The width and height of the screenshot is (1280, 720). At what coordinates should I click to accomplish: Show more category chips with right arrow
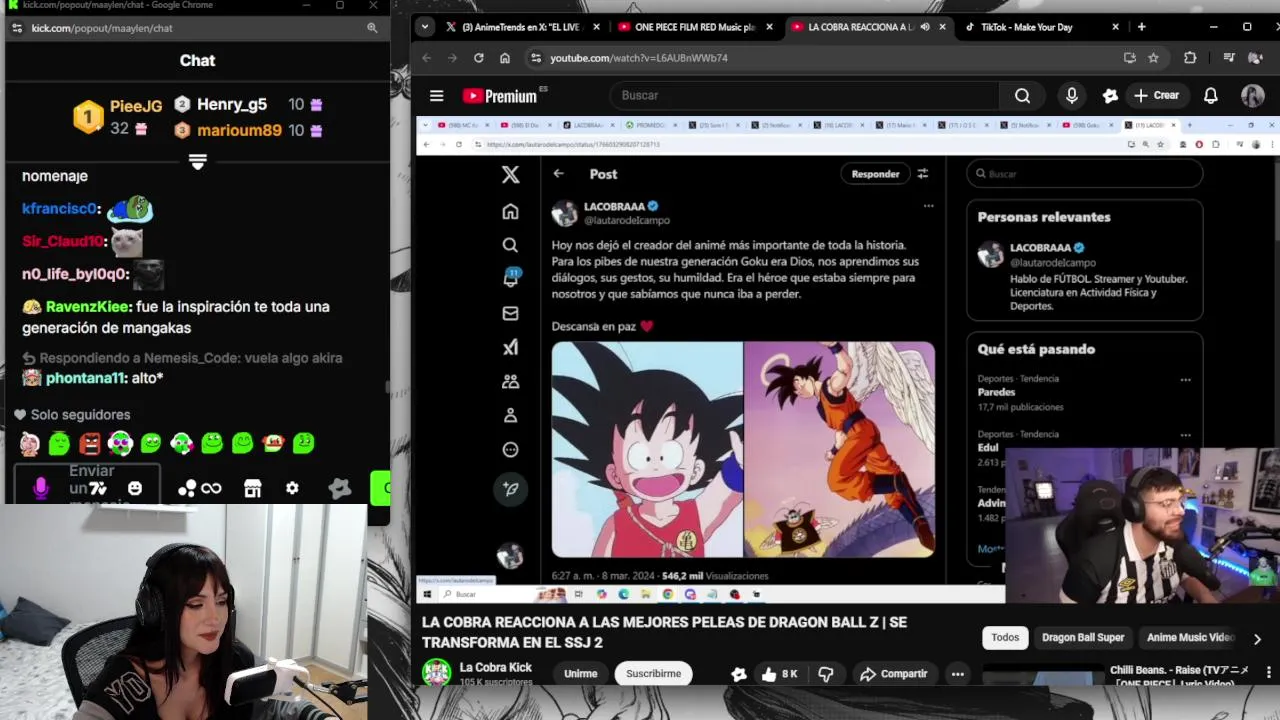point(1257,638)
